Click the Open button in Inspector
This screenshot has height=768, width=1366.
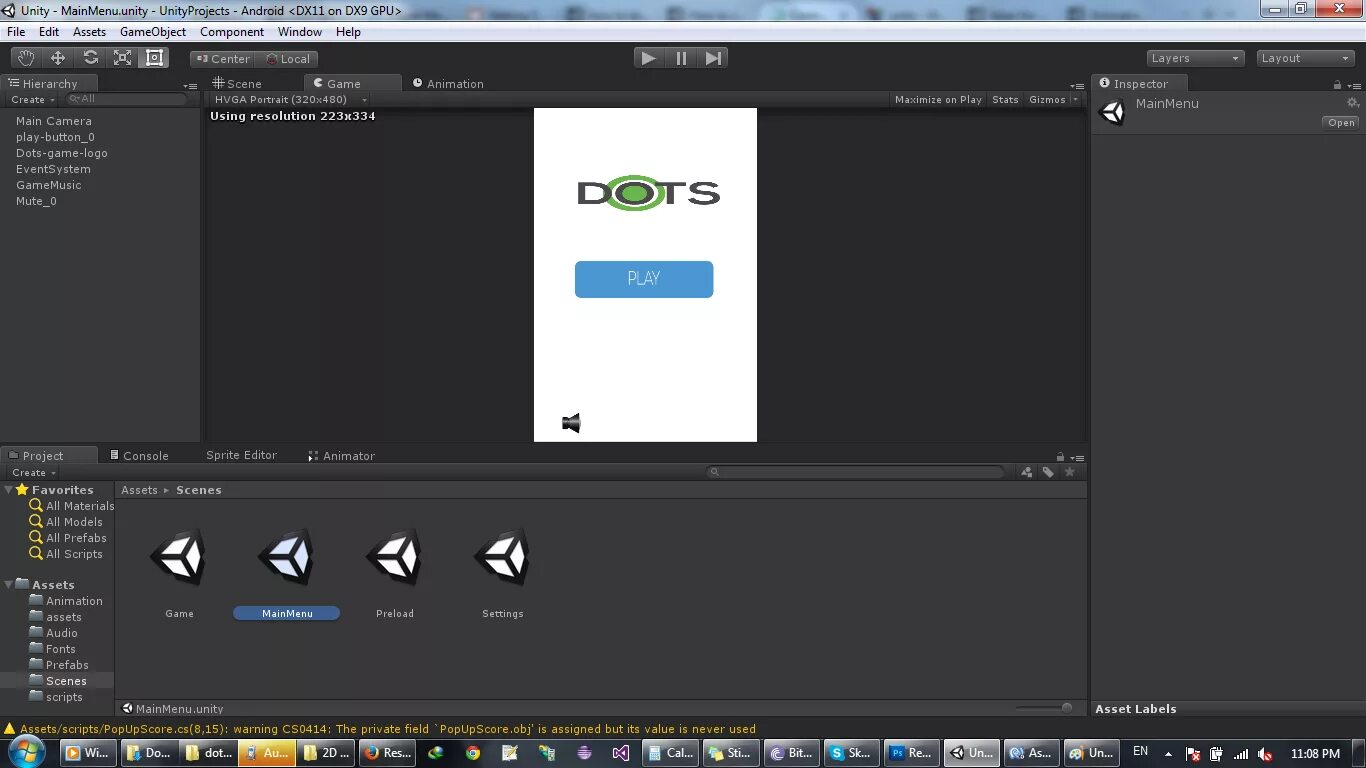tap(1341, 123)
